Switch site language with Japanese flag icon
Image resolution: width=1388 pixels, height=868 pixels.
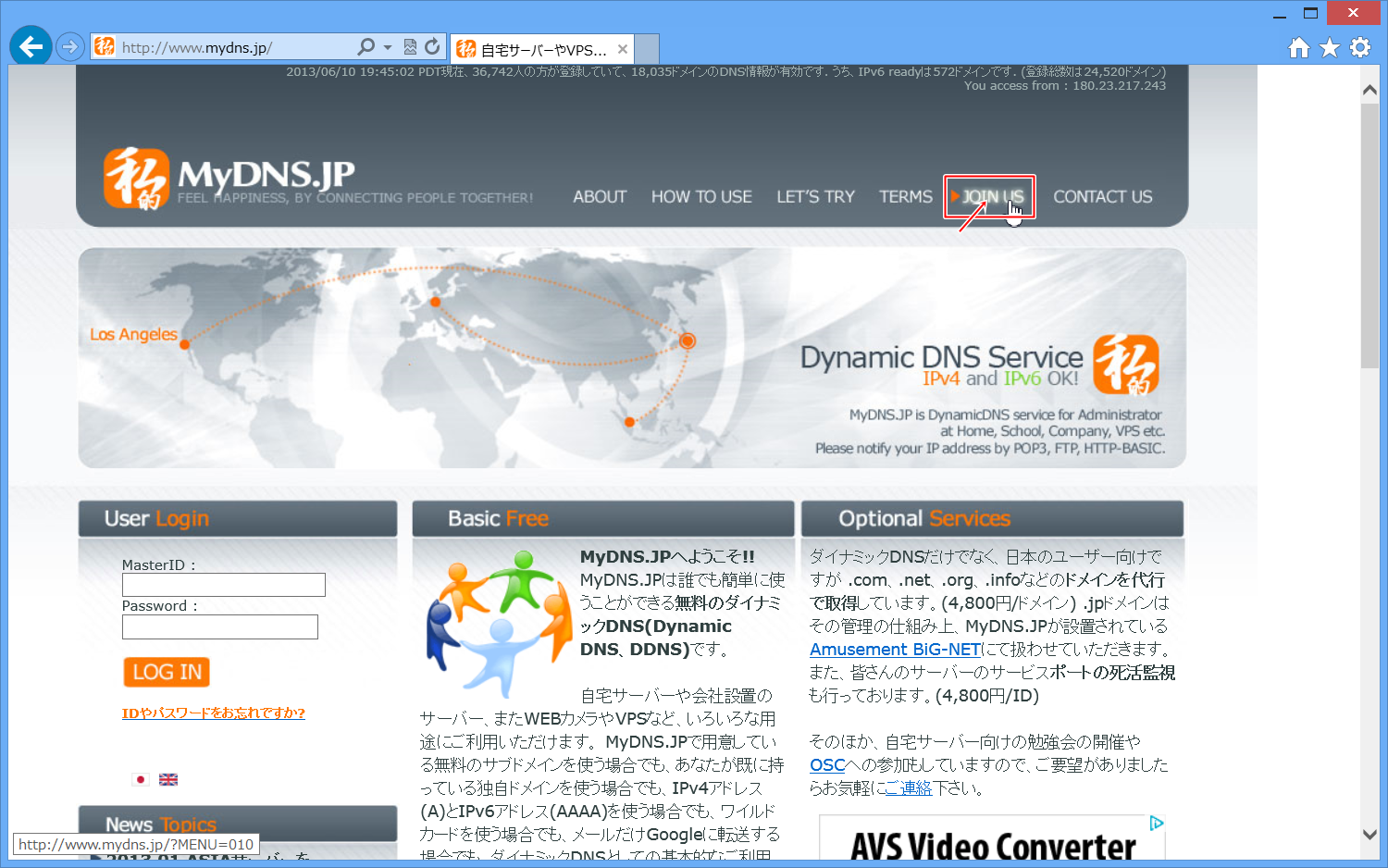click(x=141, y=779)
